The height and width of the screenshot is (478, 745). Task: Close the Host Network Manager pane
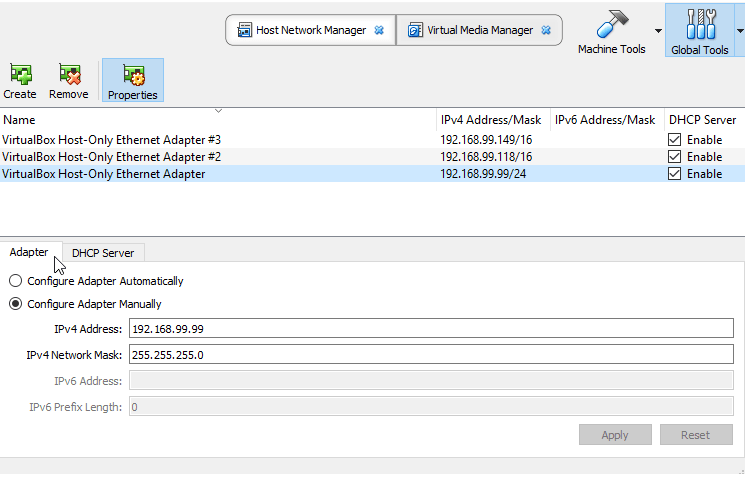379,30
